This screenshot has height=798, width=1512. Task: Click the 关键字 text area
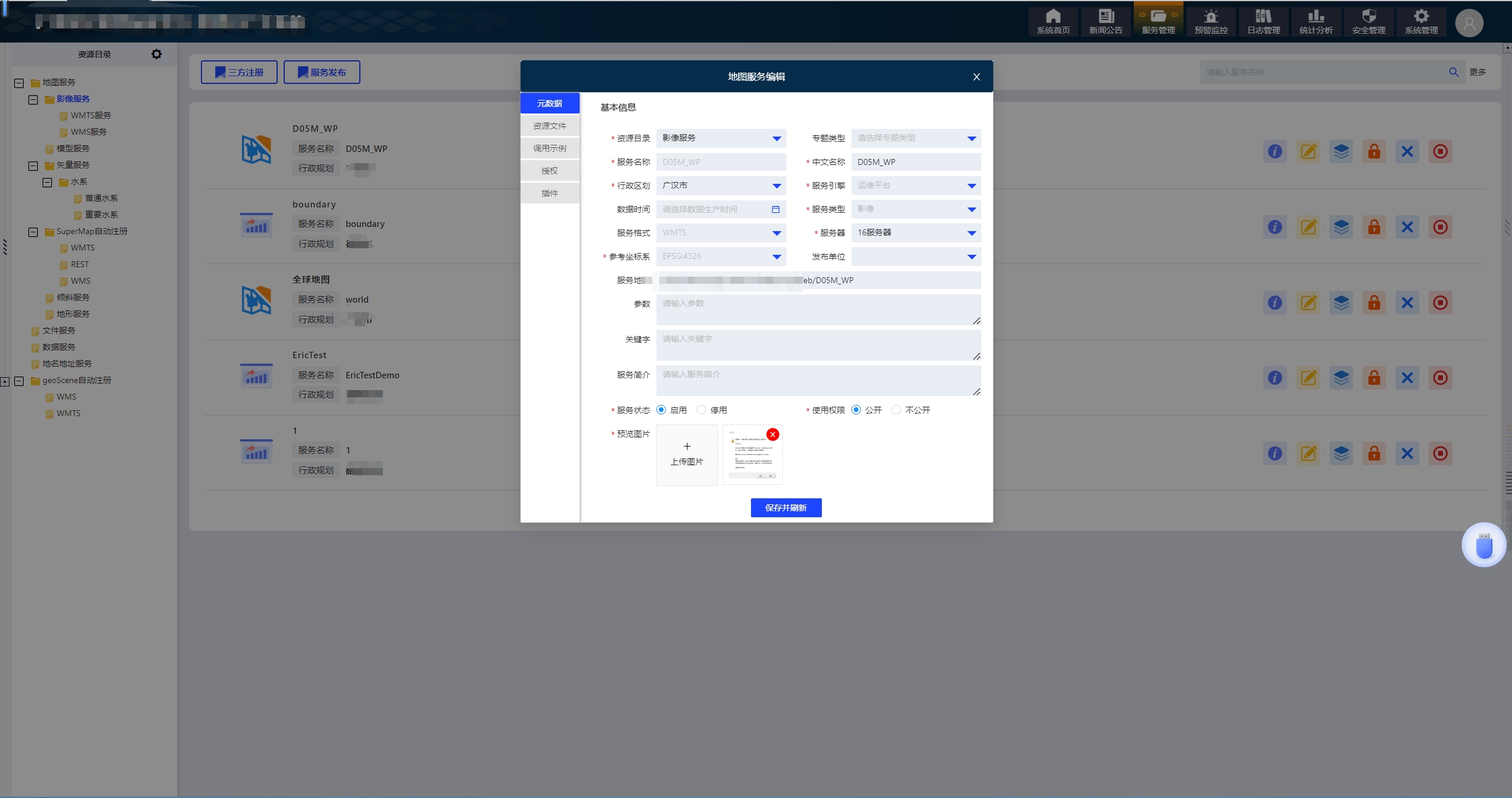(x=818, y=345)
